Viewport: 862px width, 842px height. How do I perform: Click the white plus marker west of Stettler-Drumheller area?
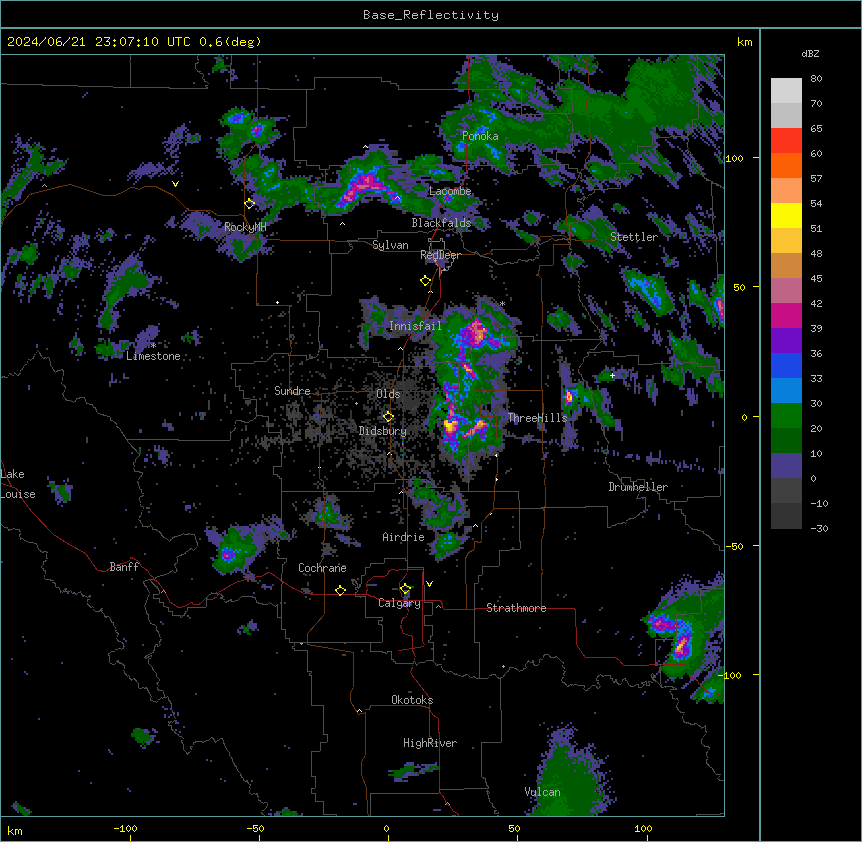tap(612, 375)
